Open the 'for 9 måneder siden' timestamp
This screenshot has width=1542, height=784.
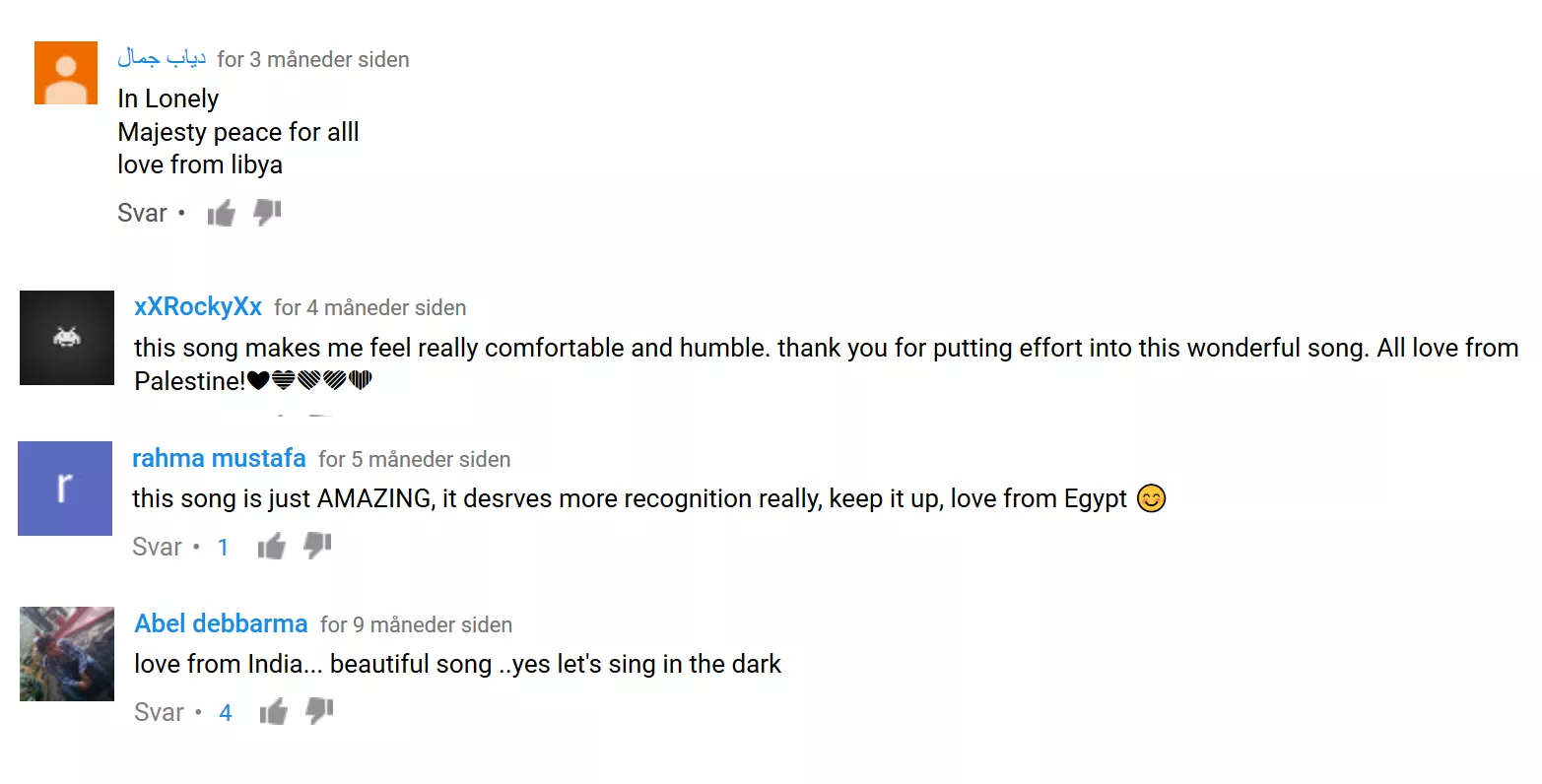coord(416,624)
